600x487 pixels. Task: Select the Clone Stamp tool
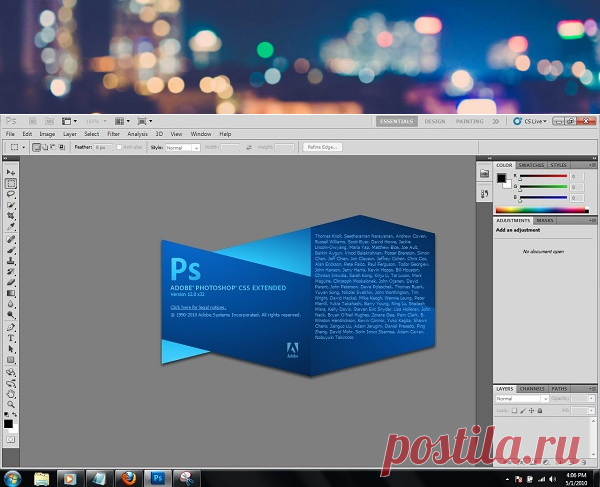[x=11, y=261]
